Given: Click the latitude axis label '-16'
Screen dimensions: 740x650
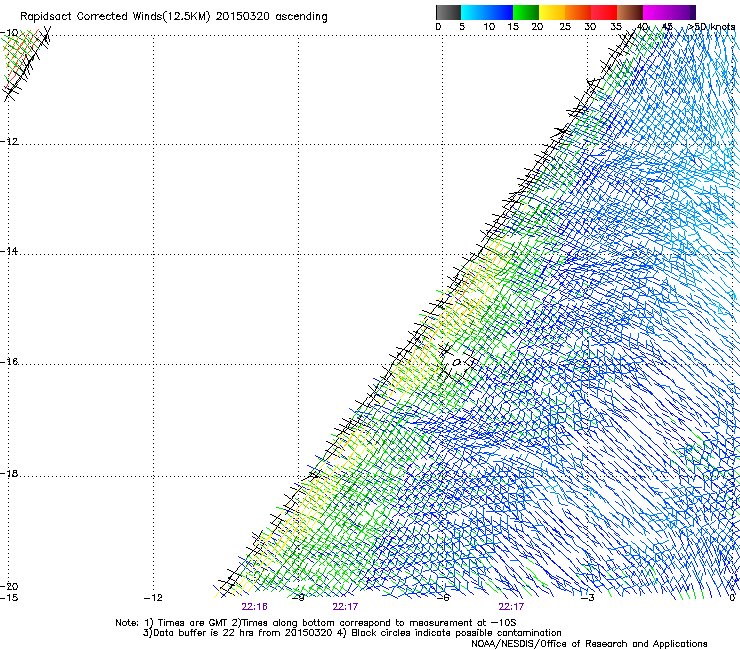Looking at the screenshot, I should 9,362.
